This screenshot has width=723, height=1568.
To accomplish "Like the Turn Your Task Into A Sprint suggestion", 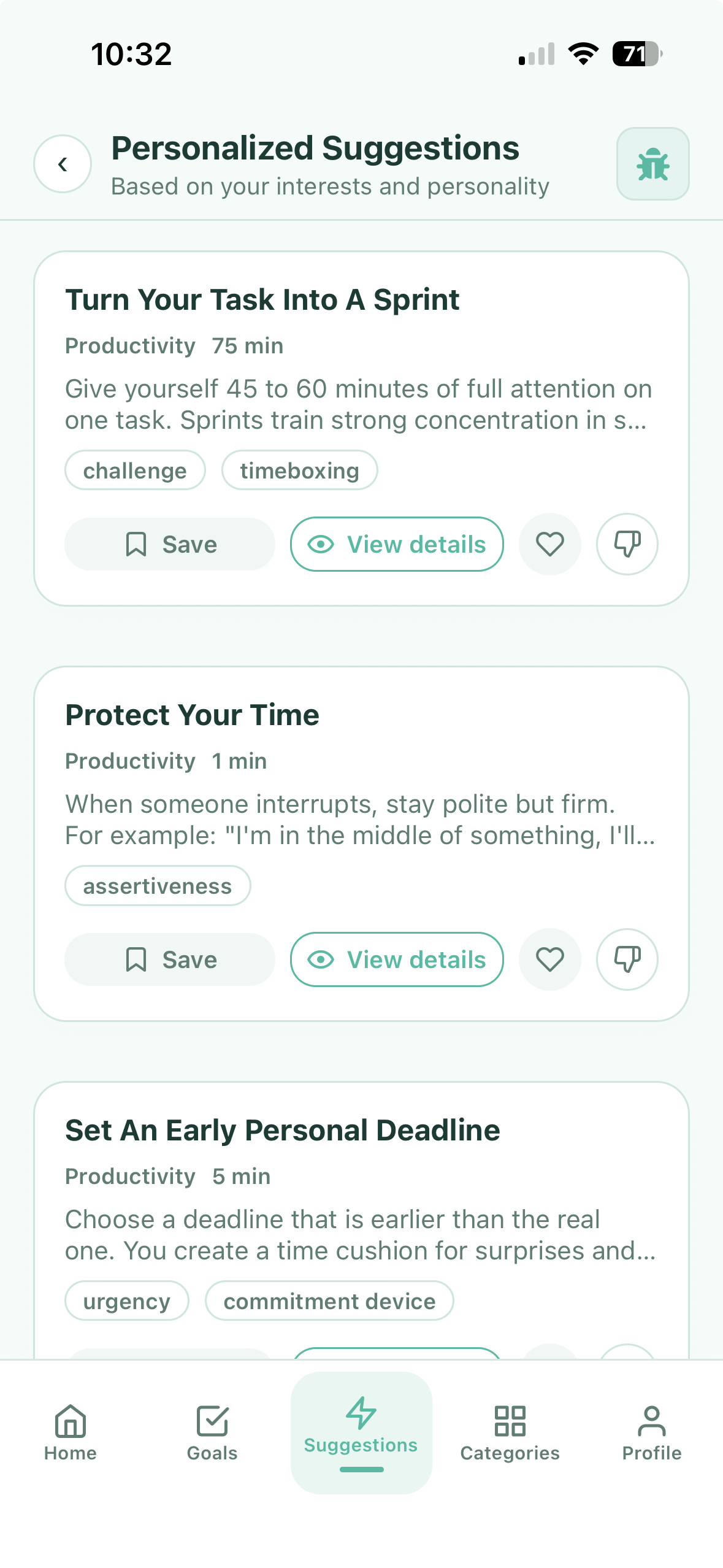I will tap(549, 544).
